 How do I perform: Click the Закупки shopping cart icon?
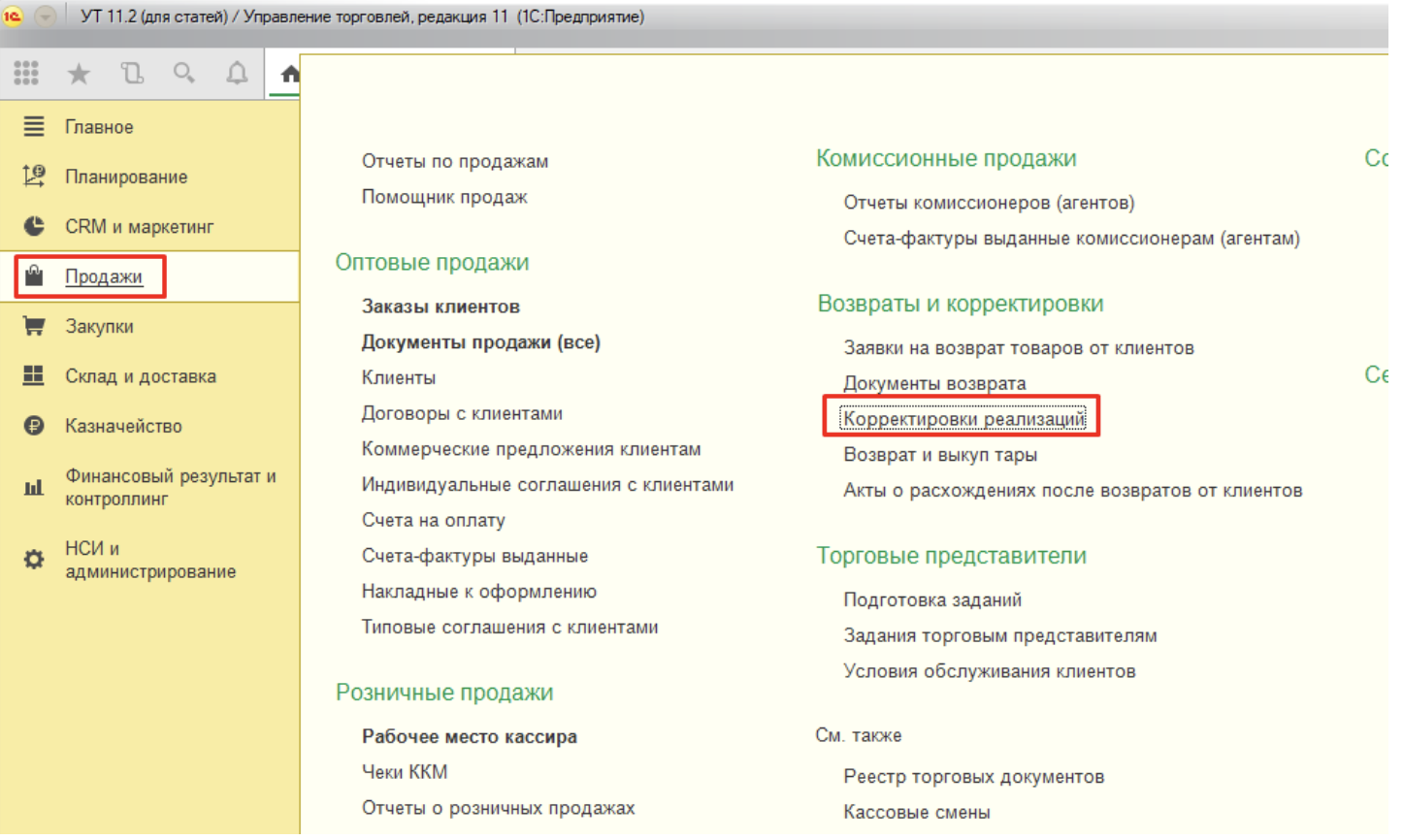pyautogui.click(x=34, y=326)
